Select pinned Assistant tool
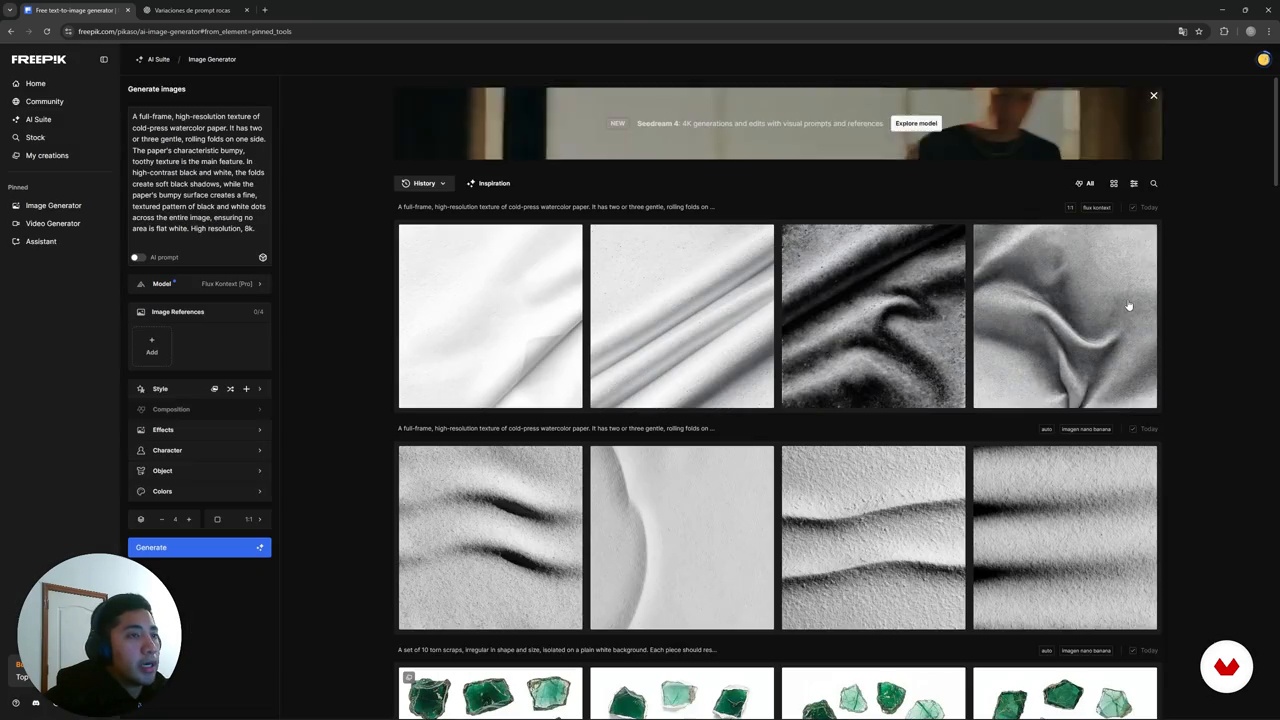The image size is (1280, 720). [35, 241]
